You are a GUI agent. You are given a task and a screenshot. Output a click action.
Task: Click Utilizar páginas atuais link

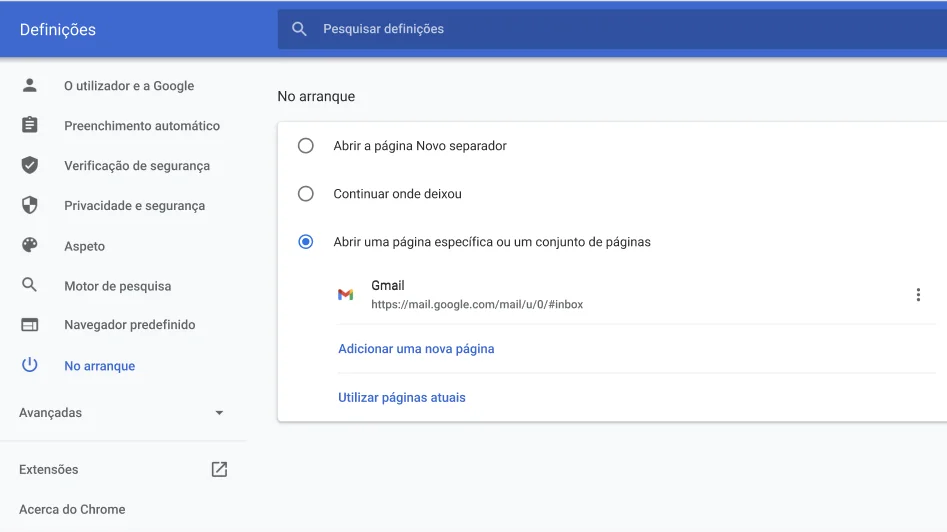tap(402, 397)
